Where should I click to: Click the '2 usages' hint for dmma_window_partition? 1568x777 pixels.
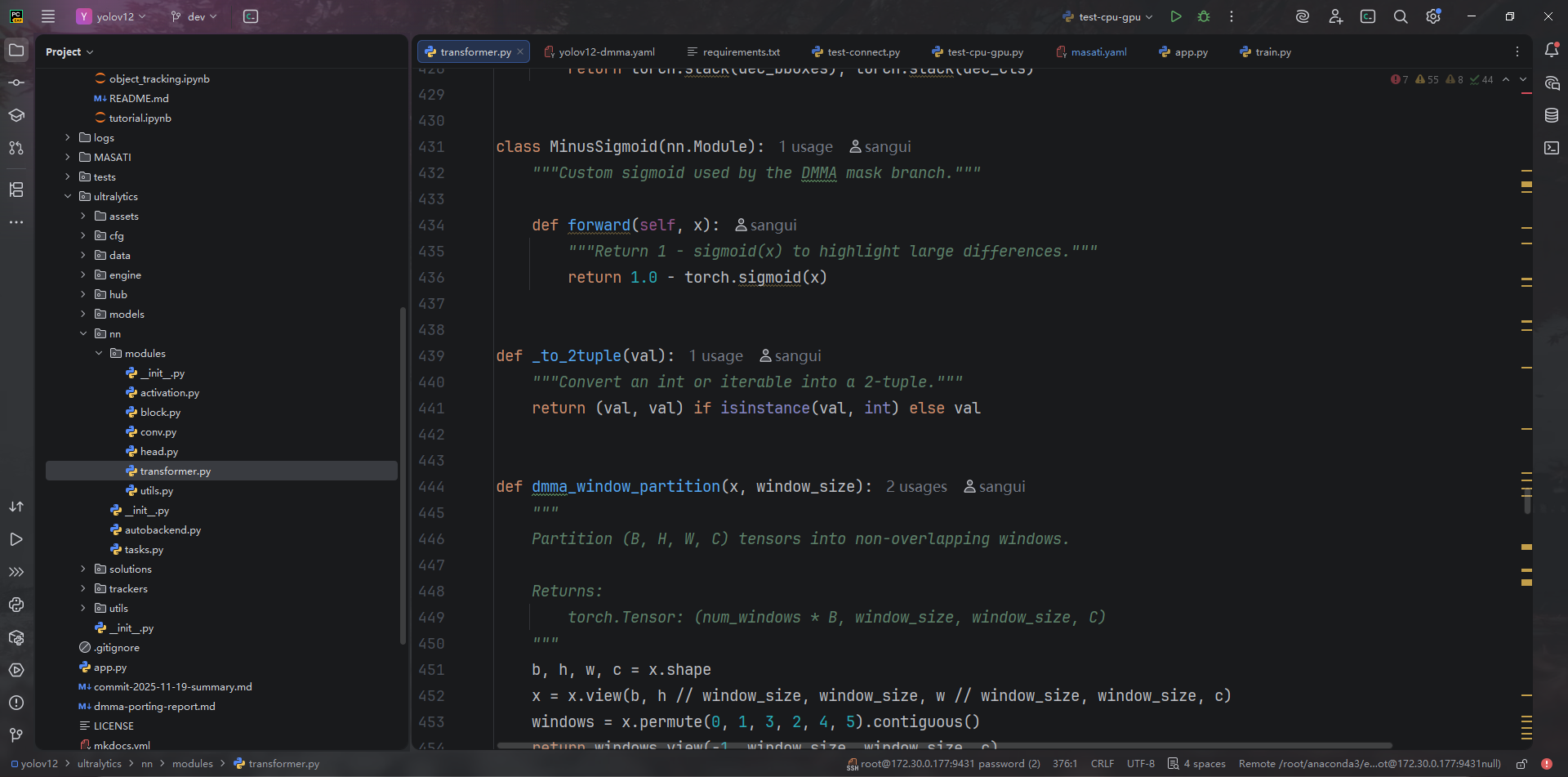coord(916,487)
